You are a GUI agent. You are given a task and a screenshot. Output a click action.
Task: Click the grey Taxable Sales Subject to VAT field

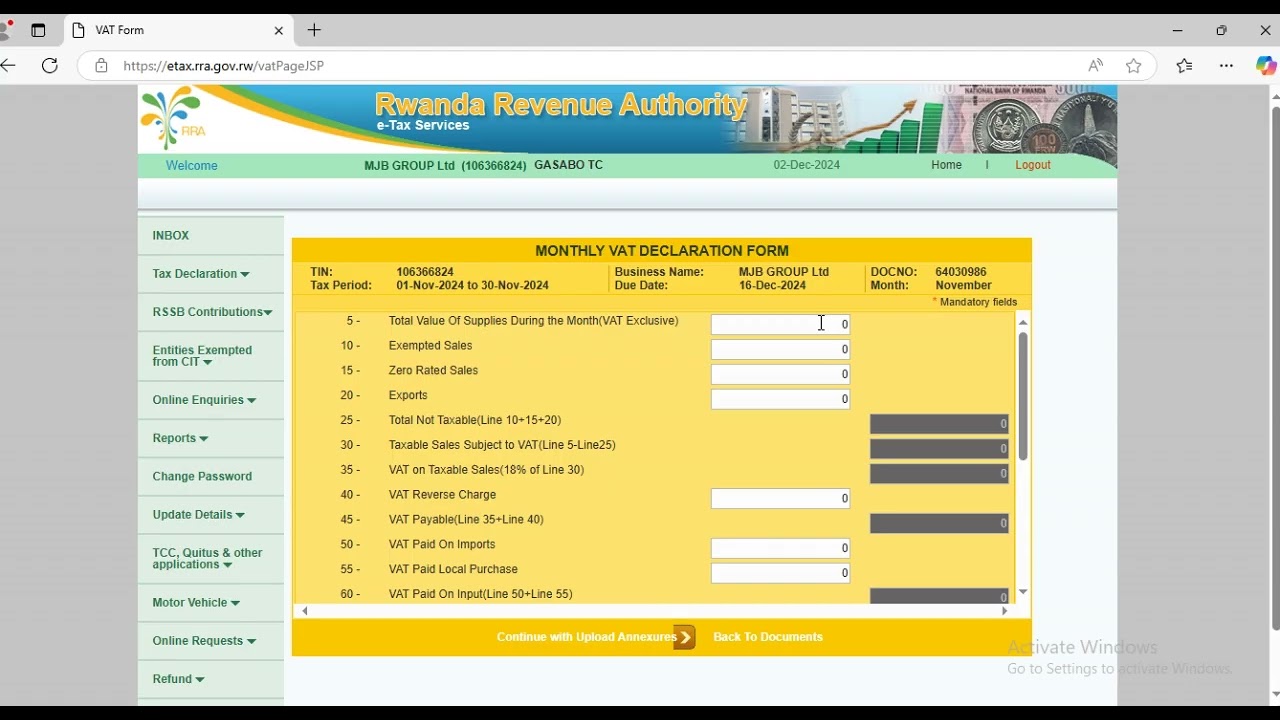[940, 449]
